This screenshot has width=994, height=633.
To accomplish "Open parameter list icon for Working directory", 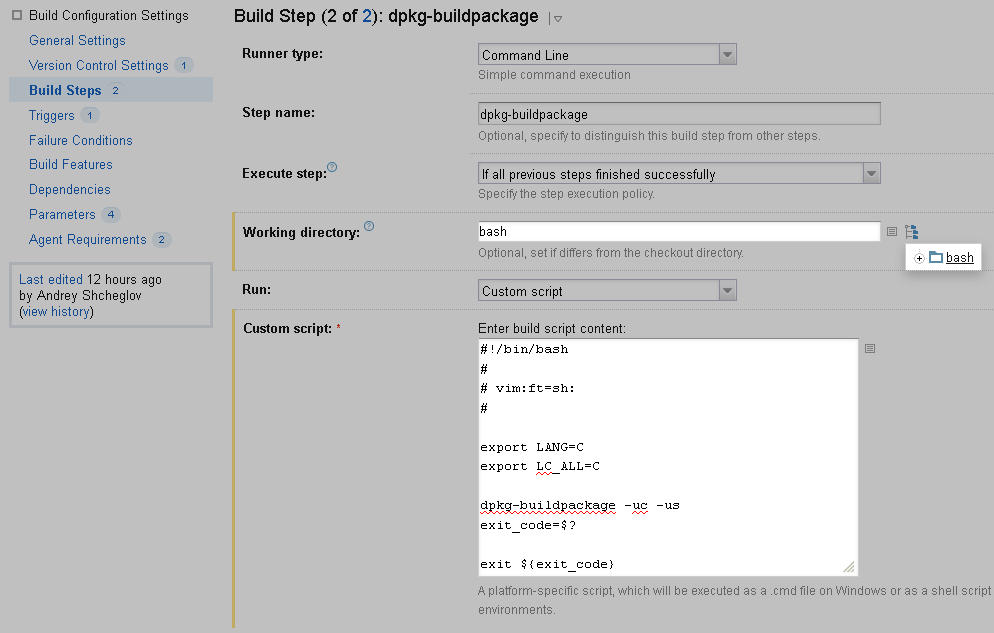I will [x=891, y=232].
